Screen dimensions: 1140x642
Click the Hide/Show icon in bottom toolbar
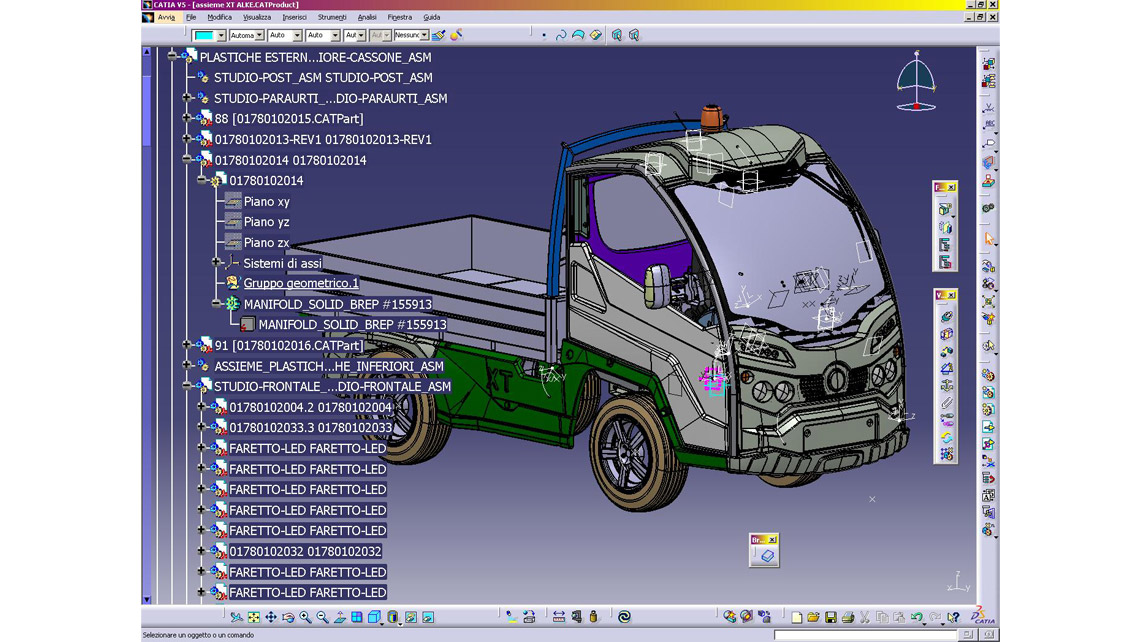pos(411,617)
